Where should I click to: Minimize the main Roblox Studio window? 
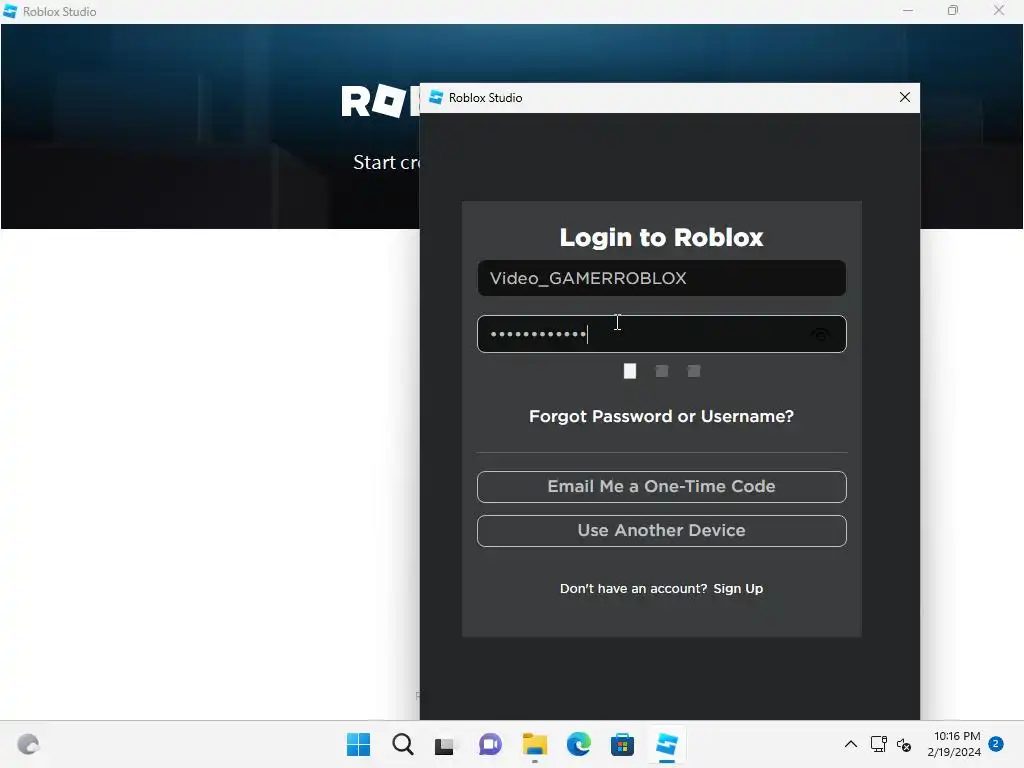[908, 10]
